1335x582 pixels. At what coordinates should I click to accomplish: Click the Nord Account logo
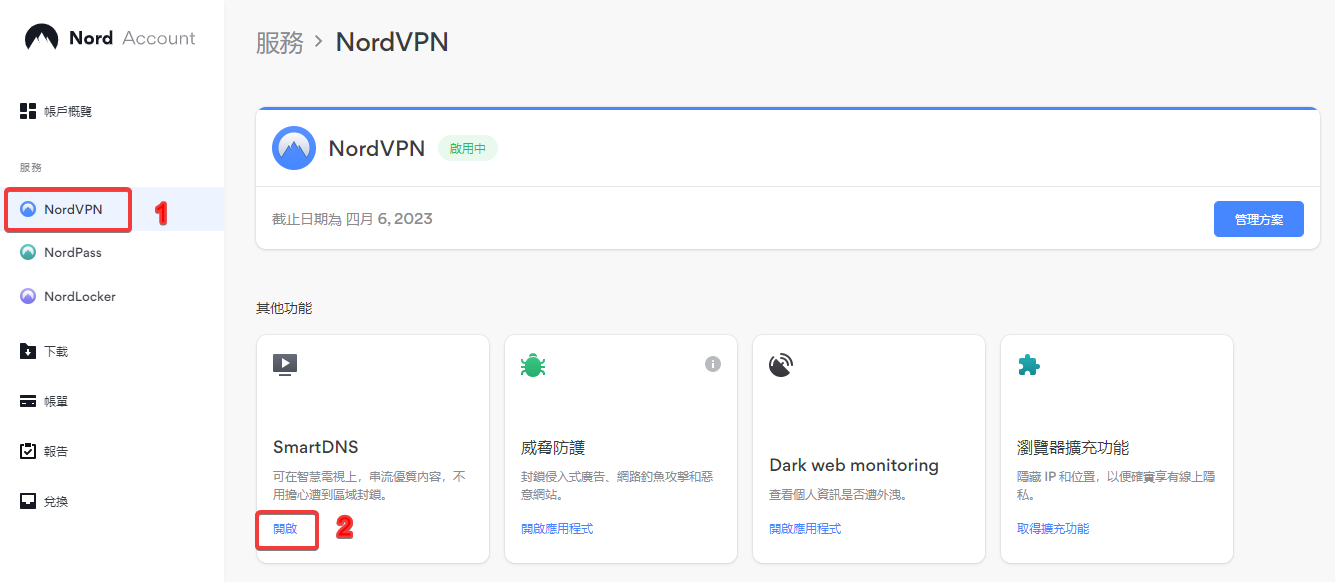point(110,38)
